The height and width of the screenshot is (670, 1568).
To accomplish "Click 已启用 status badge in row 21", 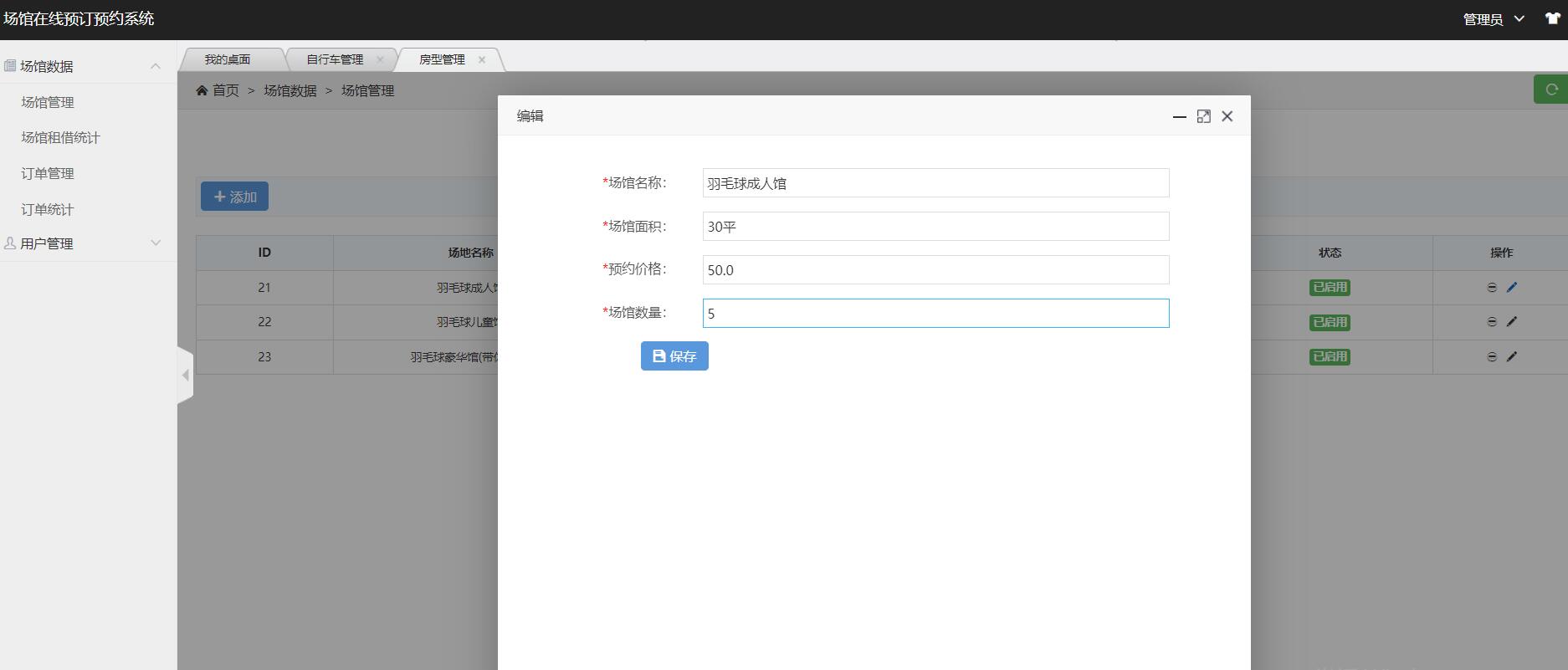I will tap(1330, 287).
